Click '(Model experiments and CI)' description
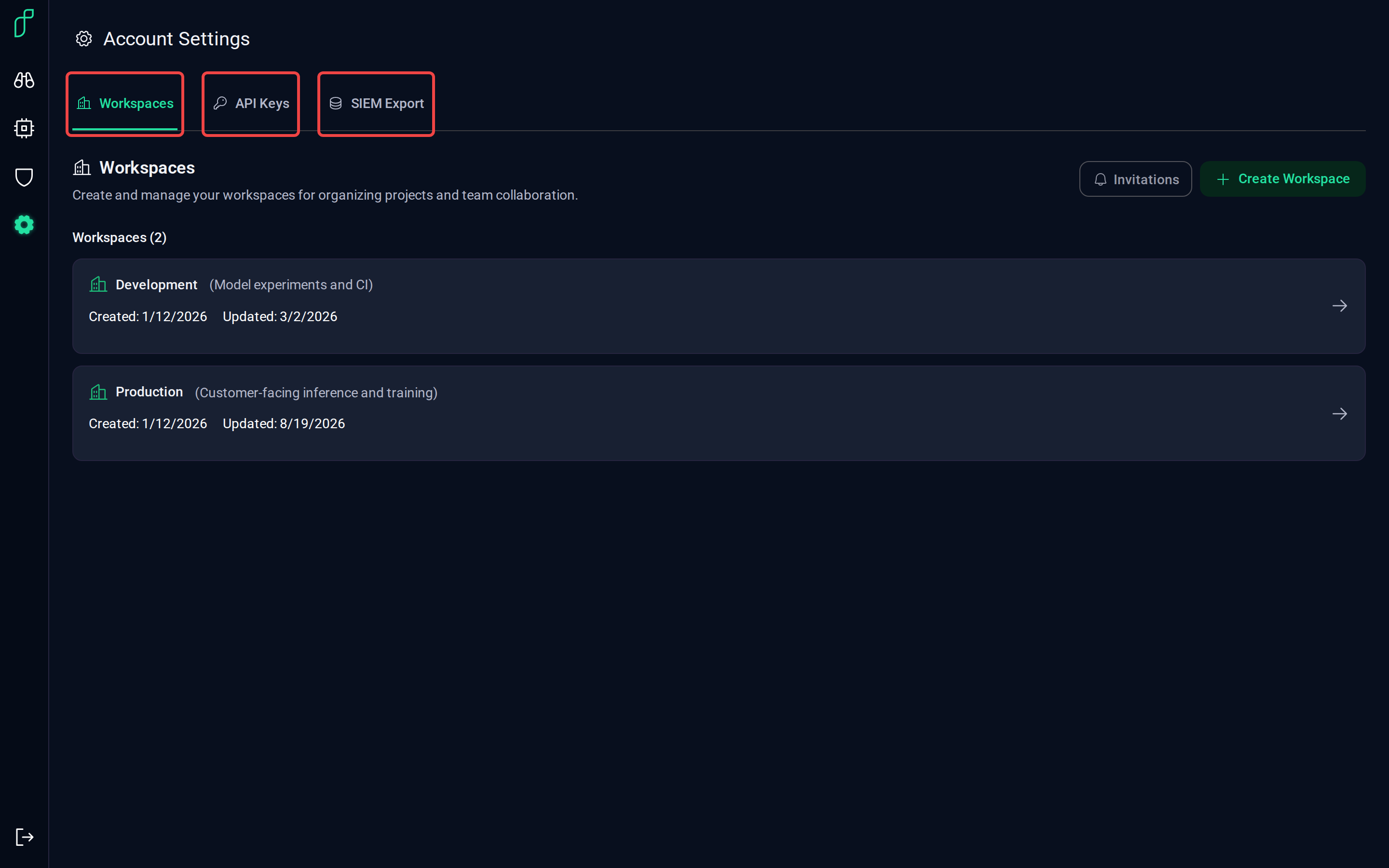Viewport: 1389px width, 868px height. pyautogui.click(x=291, y=285)
